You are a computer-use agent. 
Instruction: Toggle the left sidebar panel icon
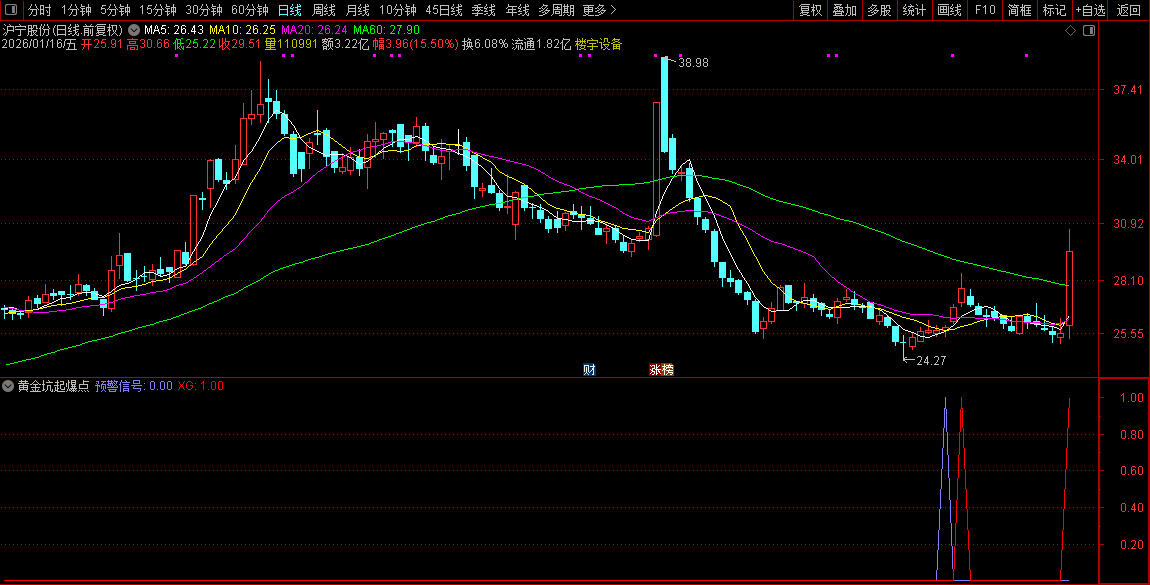click(x=11, y=10)
